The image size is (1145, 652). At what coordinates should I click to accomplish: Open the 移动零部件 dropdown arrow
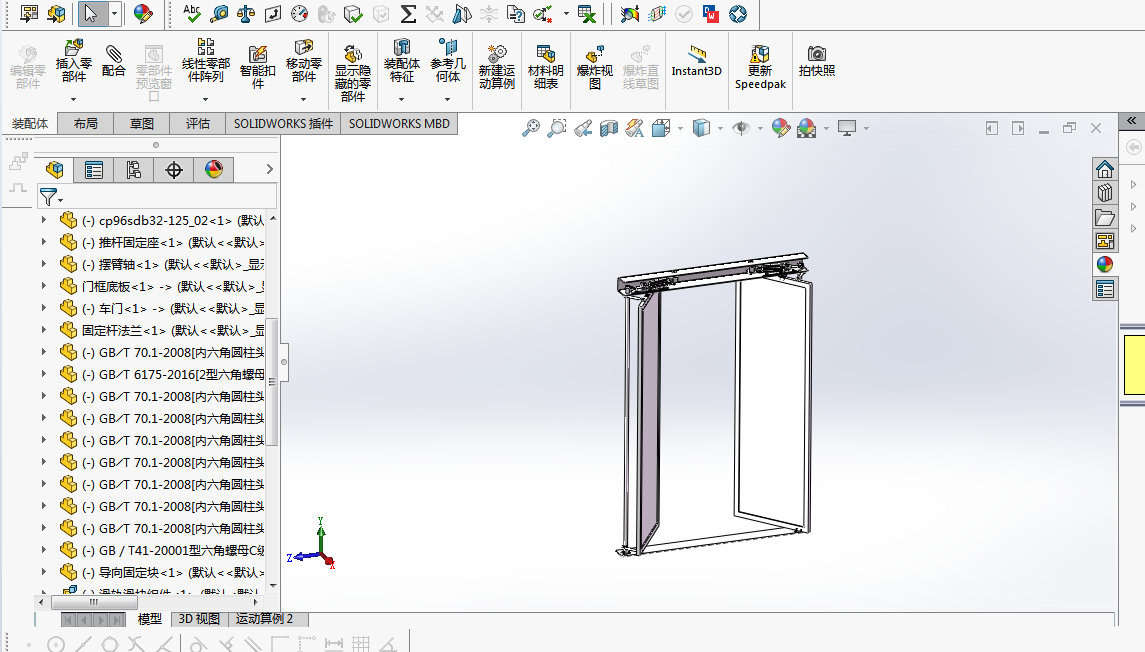coord(304,99)
